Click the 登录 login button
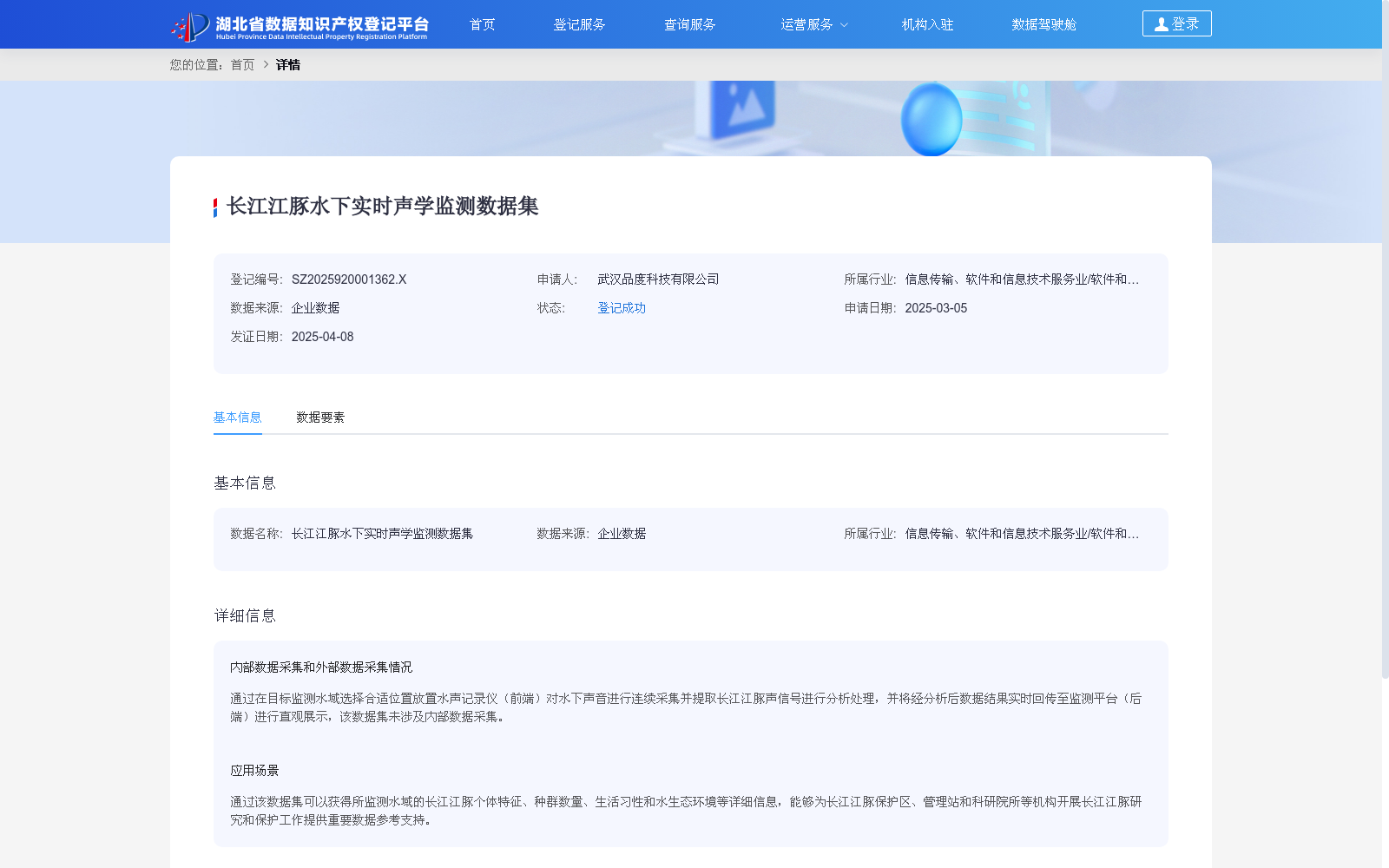The width and height of the screenshot is (1389, 868). [x=1176, y=23]
